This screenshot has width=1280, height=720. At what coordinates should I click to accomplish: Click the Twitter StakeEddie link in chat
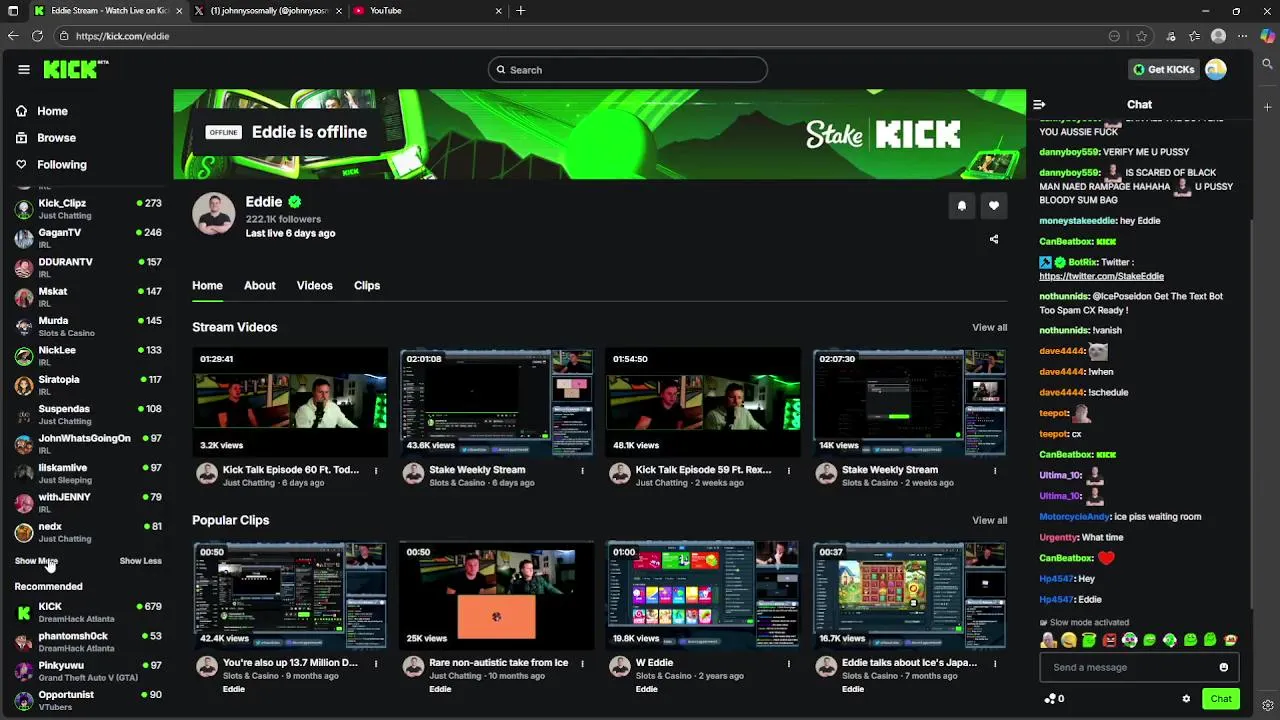pos(1101,276)
